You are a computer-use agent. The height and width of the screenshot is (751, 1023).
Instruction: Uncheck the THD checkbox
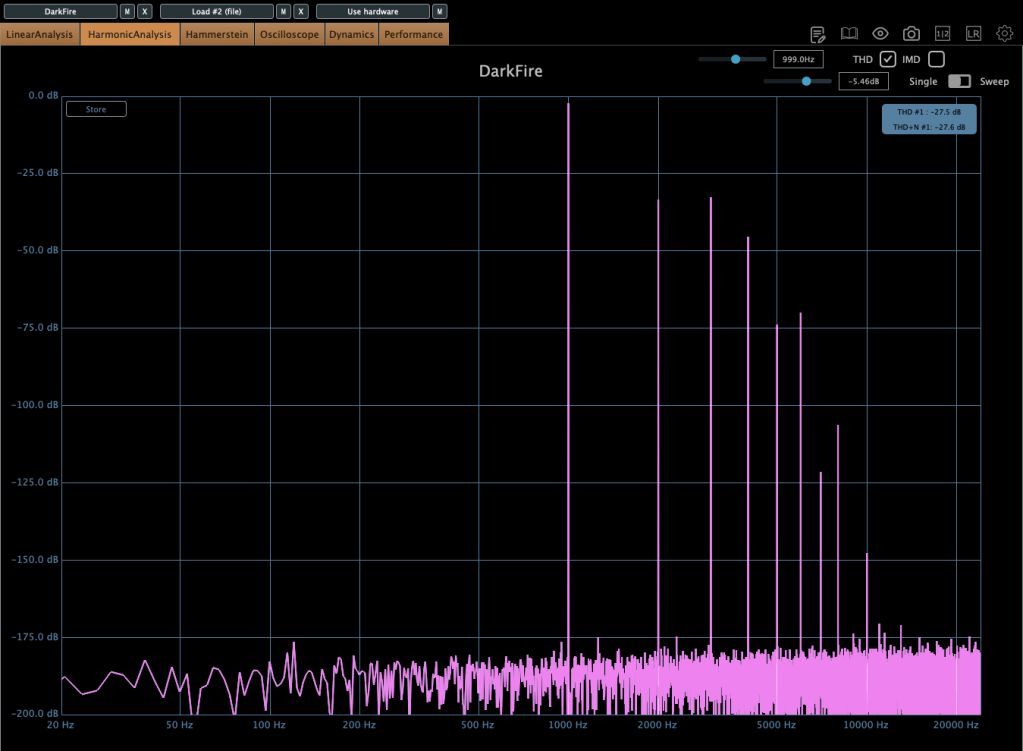[888, 60]
